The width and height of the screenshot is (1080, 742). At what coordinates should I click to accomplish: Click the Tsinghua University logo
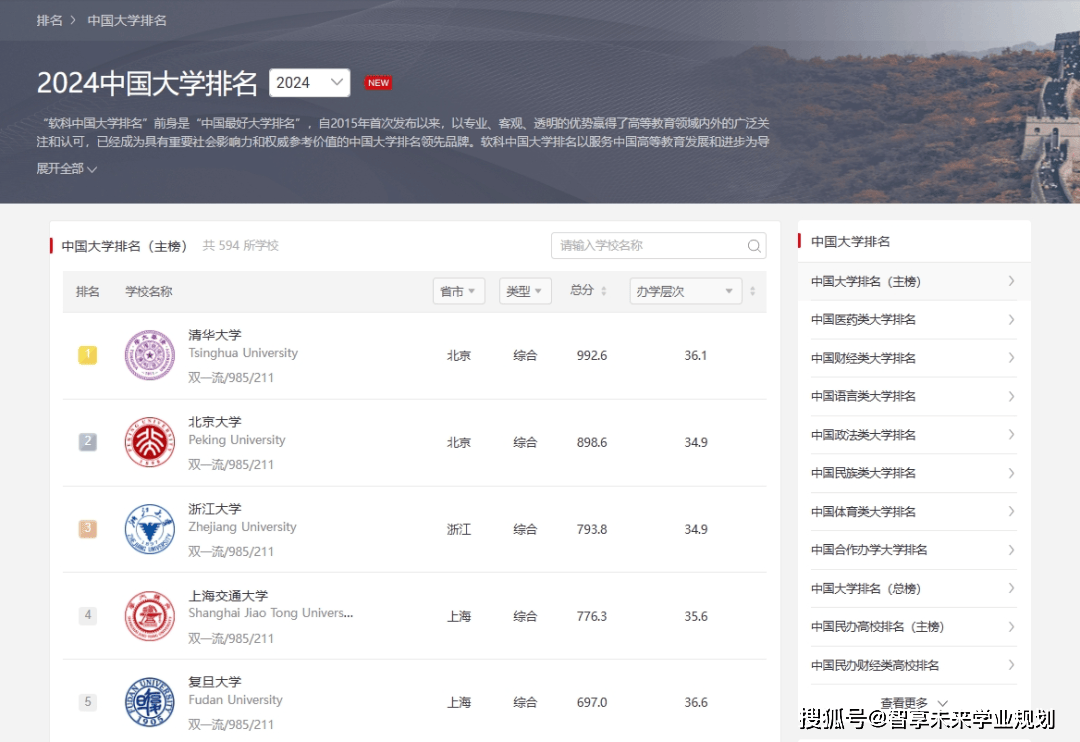(x=149, y=355)
